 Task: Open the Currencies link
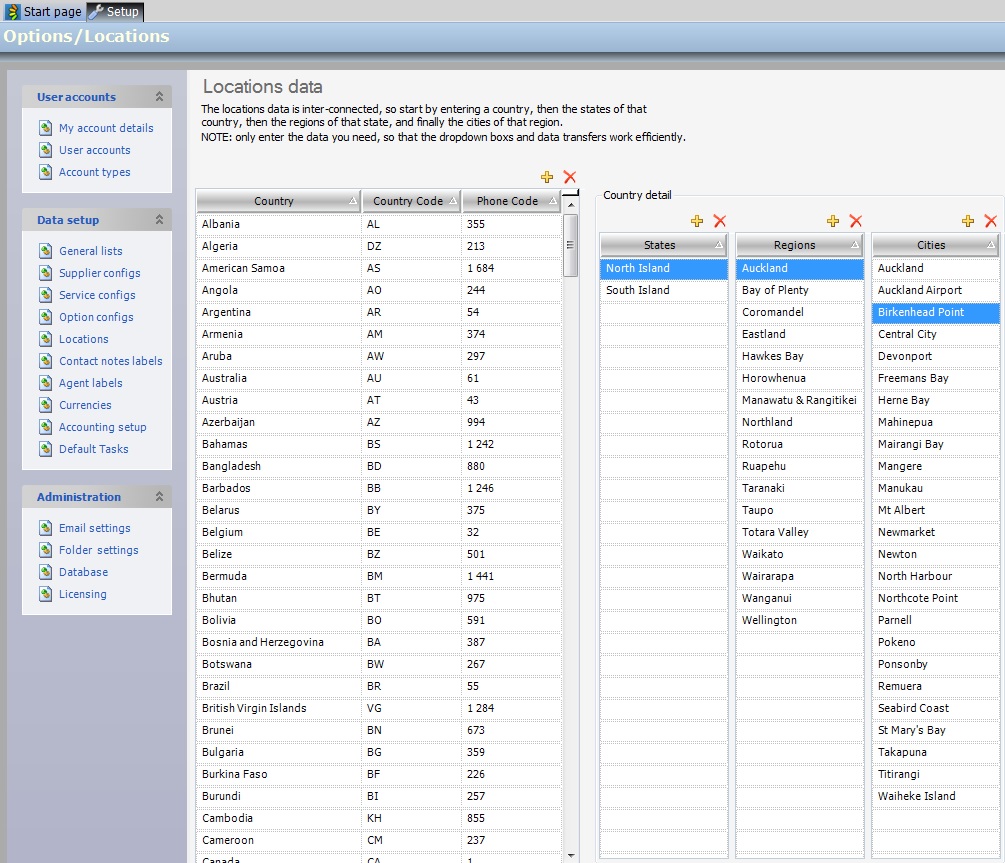85,405
